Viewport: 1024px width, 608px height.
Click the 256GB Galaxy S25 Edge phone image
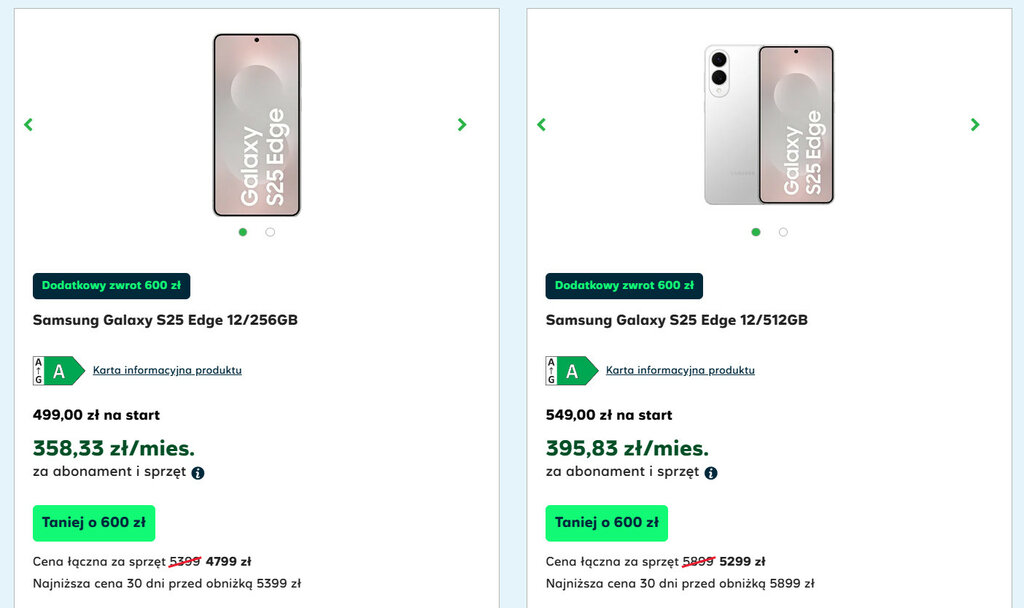coord(257,125)
